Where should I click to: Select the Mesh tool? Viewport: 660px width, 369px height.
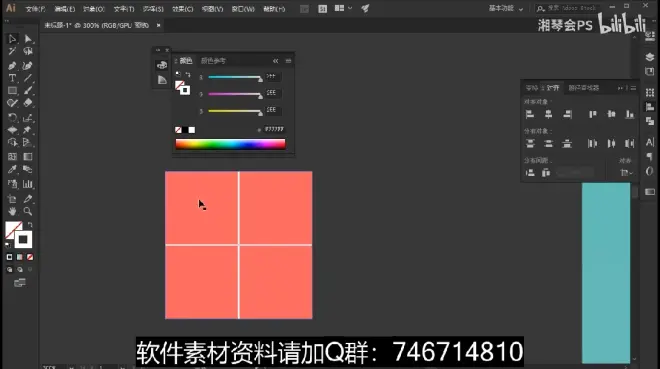pyautogui.click(x=12, y=157)
